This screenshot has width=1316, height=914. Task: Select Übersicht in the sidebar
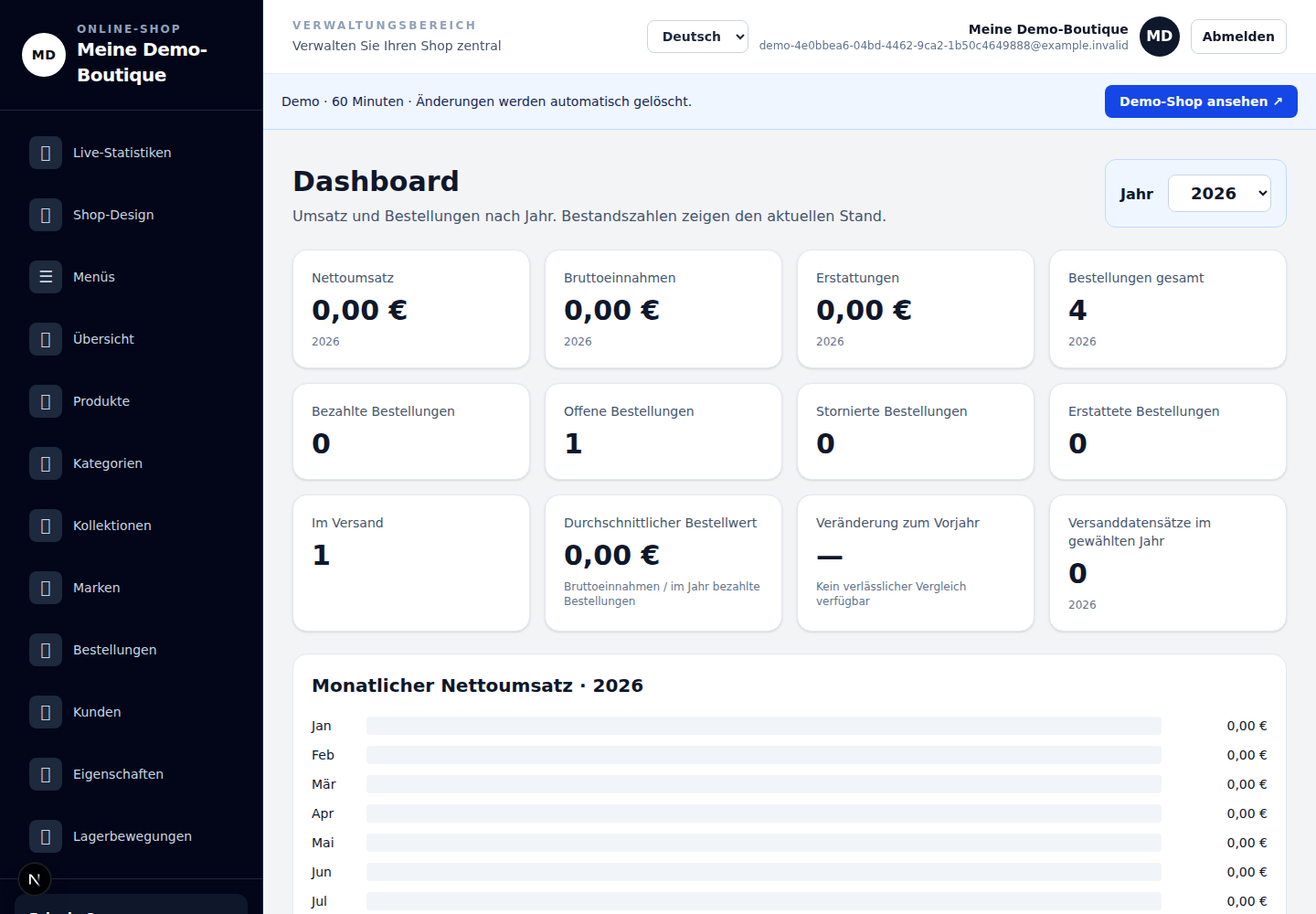pos(132,339)
